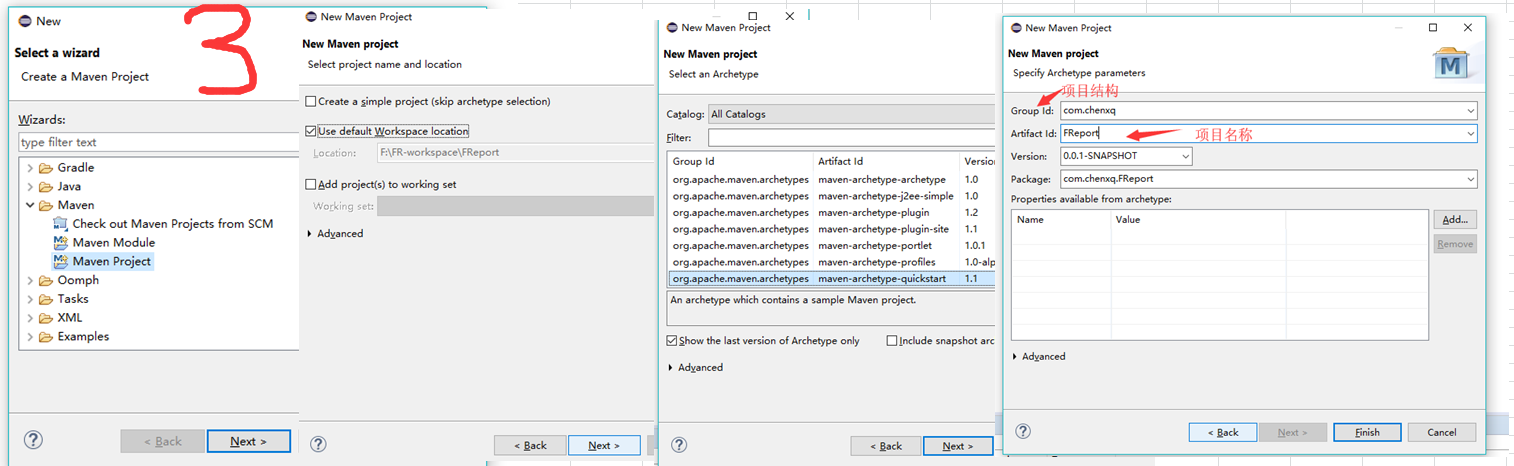Click the XML folder icon
Screen dimensions: 1514x466
45,318
